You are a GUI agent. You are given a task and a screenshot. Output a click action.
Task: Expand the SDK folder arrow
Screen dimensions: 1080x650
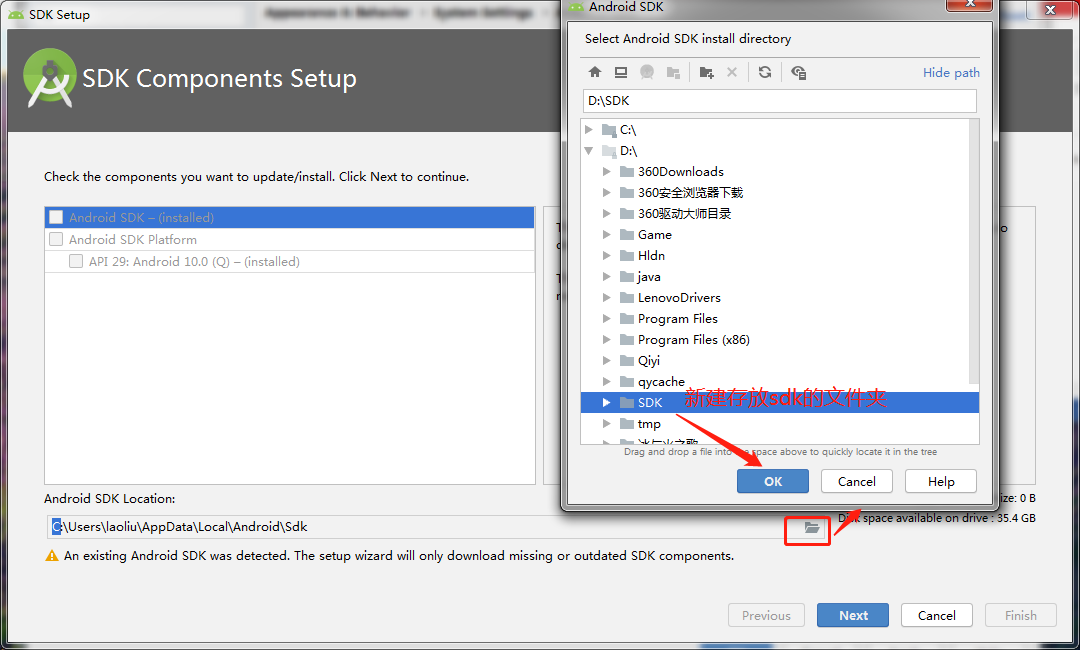[x=606, y=403]
